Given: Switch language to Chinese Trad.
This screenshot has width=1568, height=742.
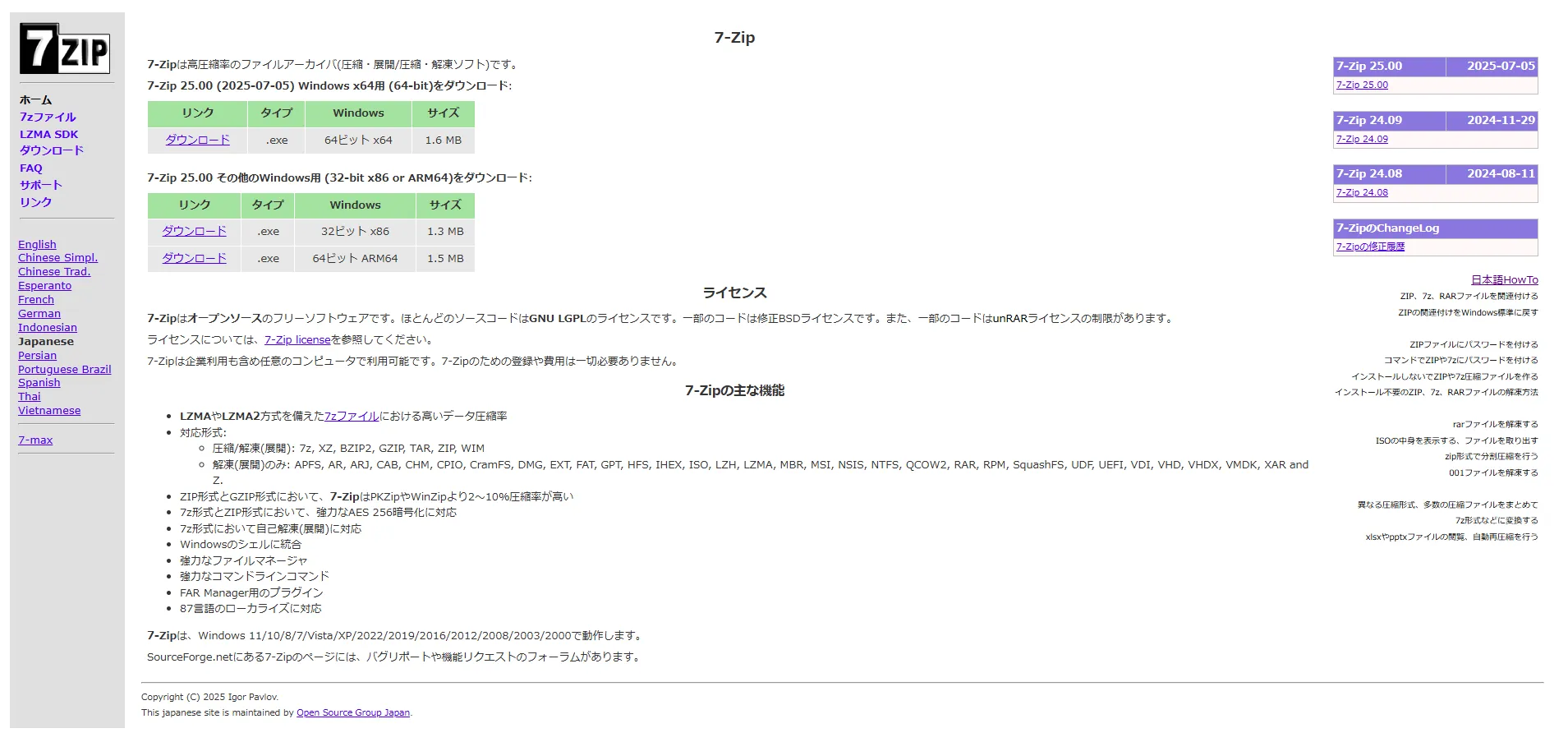Looking at the screenshot, I should tap(54, 271).
